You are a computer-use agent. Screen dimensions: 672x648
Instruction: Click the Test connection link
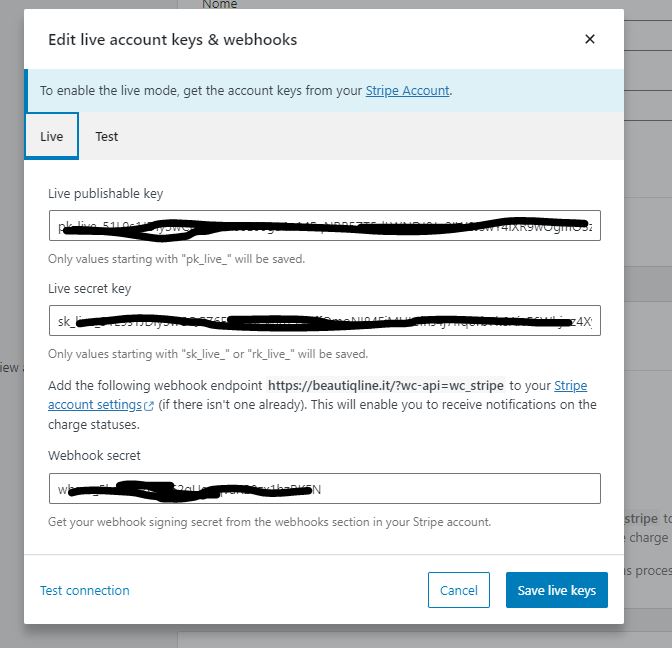click(84, 590)
